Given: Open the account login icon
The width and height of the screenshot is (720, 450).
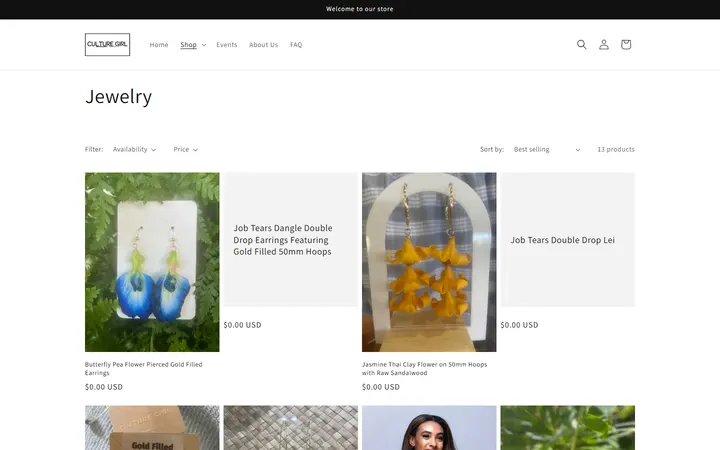Looking at the screenshot, I should pyautogui.click(x=604, y=45).
